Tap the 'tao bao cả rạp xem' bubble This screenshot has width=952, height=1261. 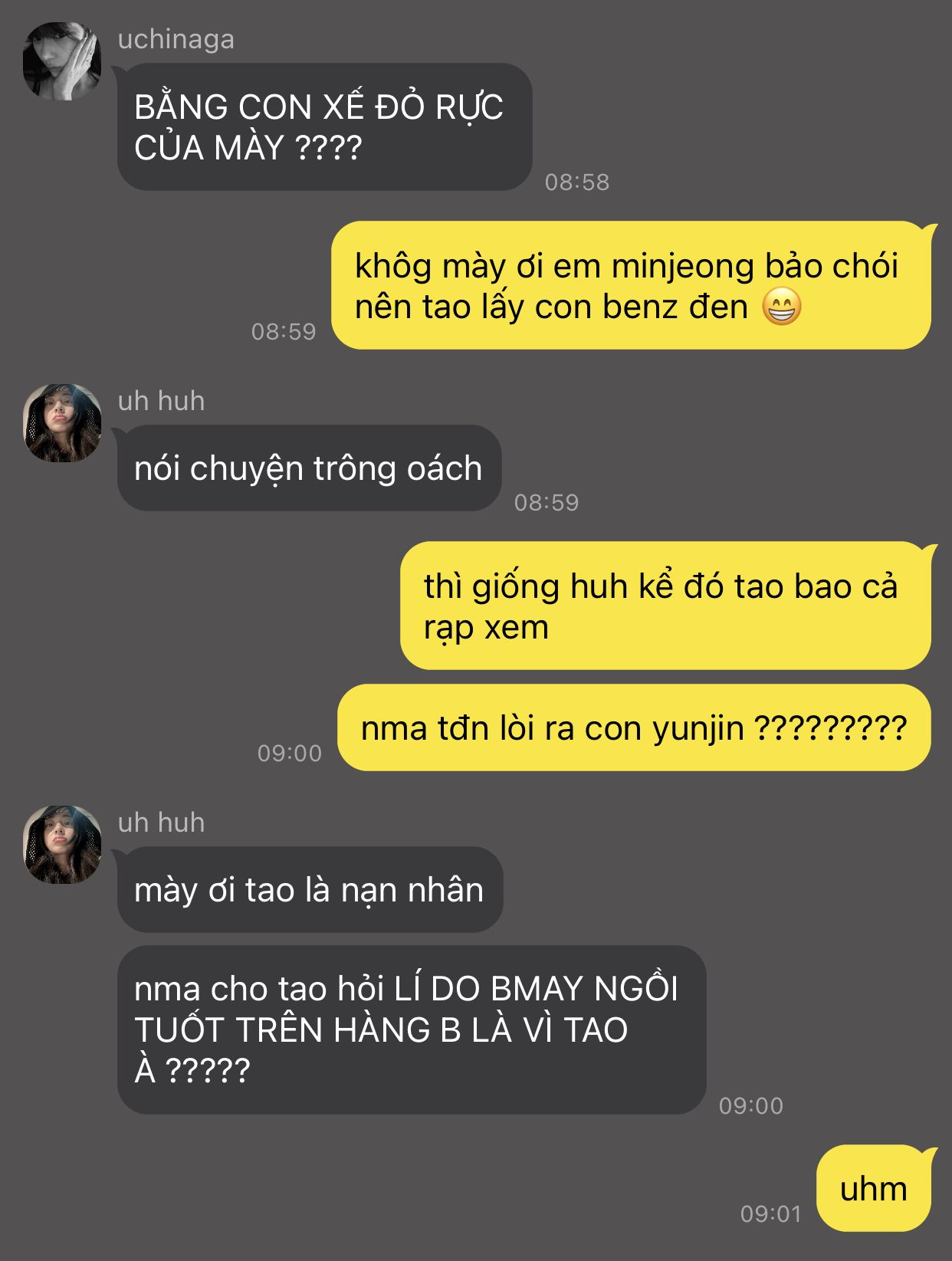(665, 606)
